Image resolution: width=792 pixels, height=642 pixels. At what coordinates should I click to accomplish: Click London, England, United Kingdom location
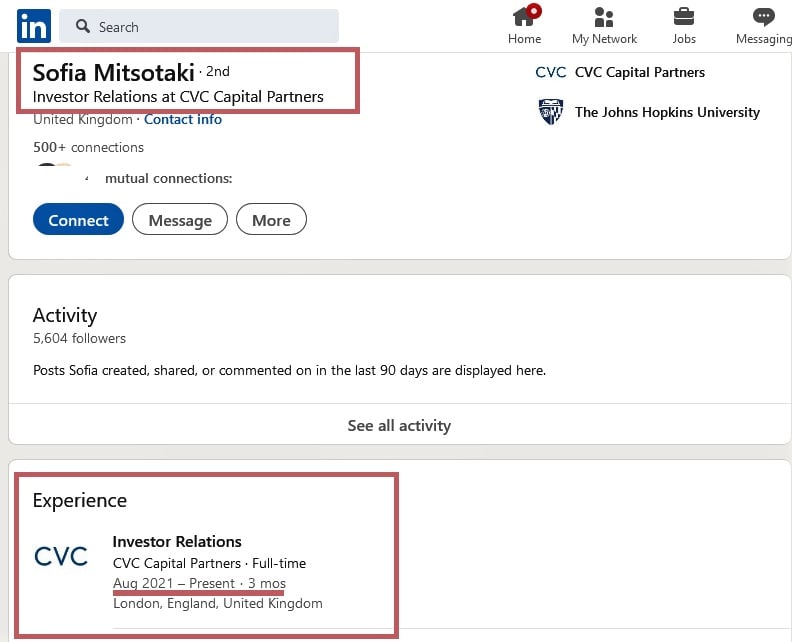tap(218, 604)
